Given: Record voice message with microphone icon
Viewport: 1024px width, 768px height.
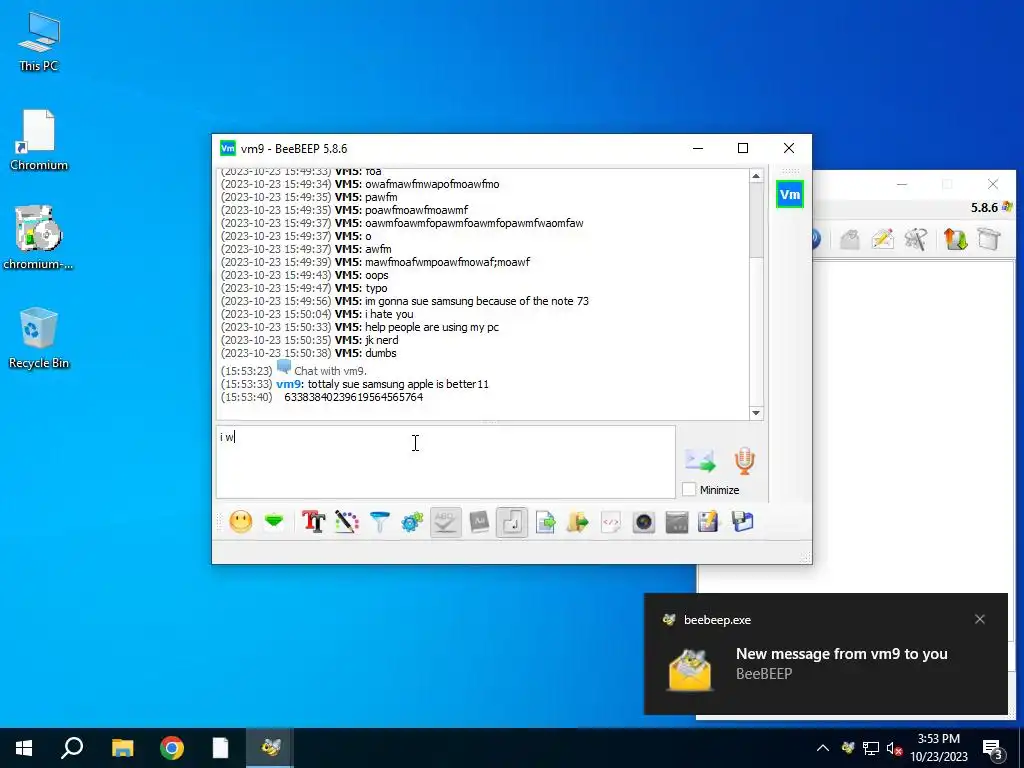Looking at the screenshot, I should click(744, 460).
